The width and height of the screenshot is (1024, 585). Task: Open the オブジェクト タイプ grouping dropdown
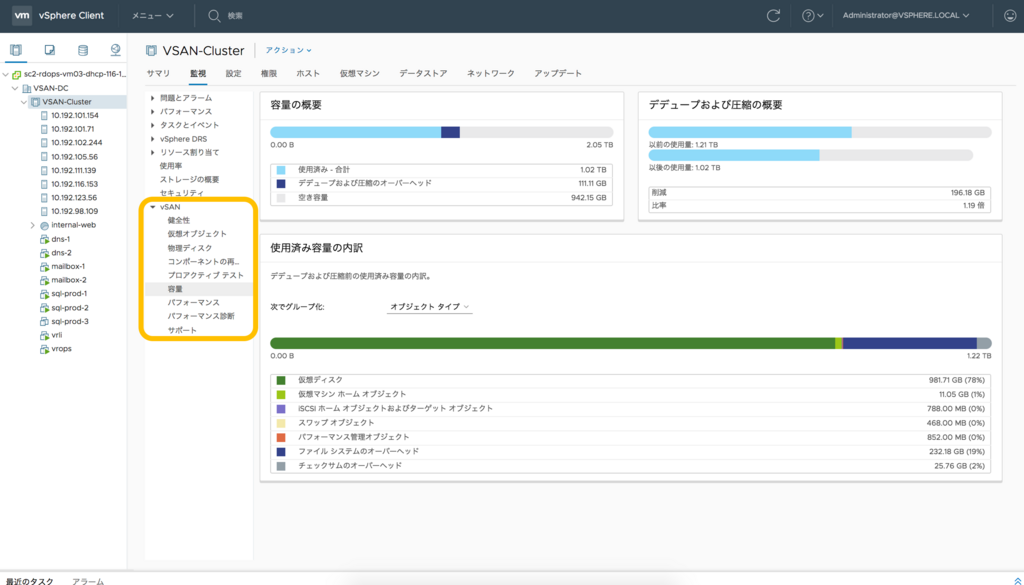pyautogui.click(x=430, y=307)
